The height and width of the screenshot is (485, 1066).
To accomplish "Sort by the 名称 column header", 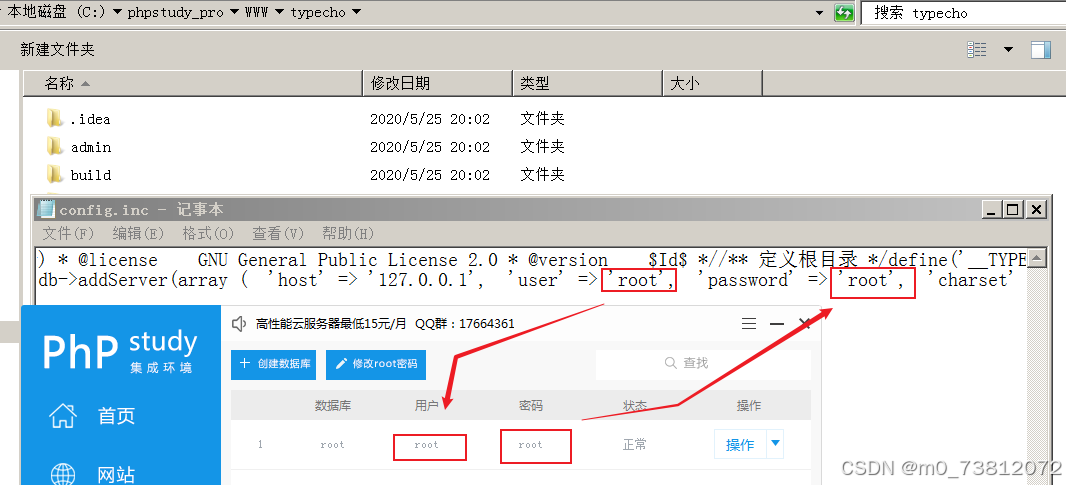I will point(193,83).
